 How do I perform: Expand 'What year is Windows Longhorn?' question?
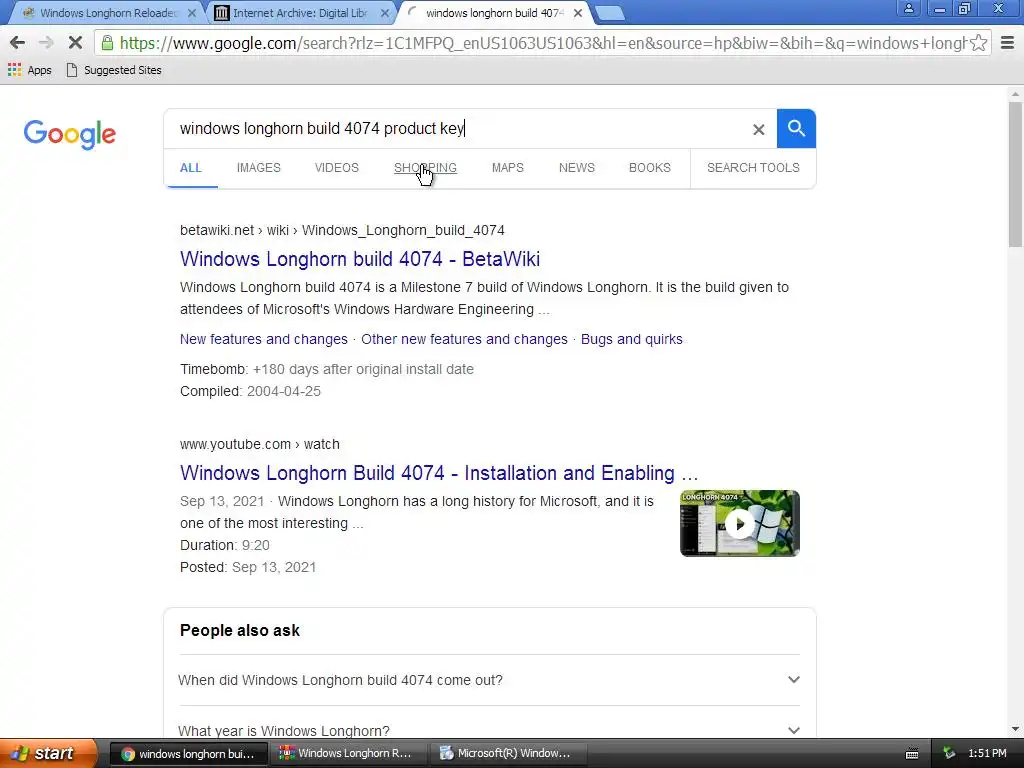point(489,730)
